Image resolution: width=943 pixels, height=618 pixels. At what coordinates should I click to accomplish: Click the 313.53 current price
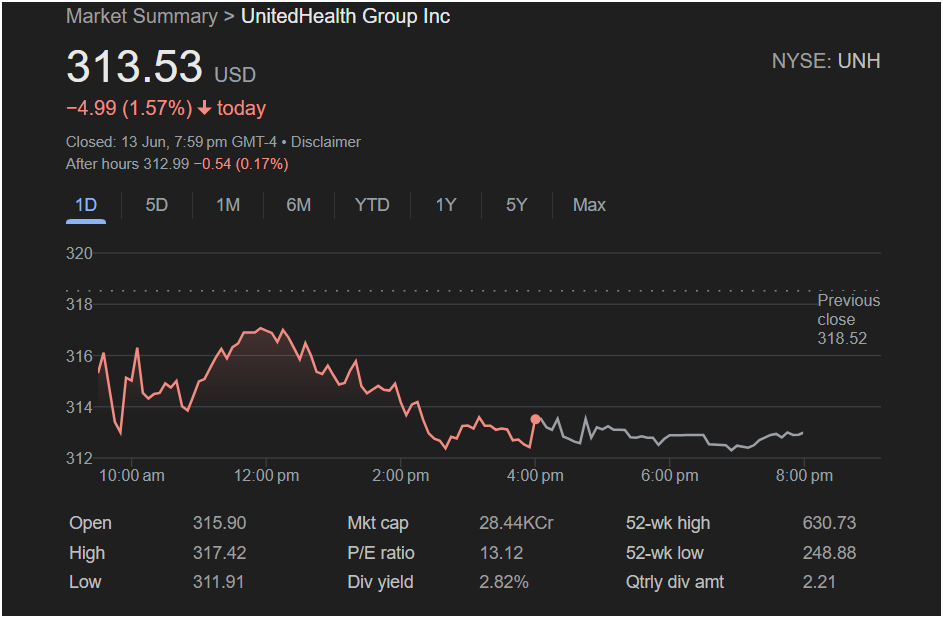click(x=134, y=66)
